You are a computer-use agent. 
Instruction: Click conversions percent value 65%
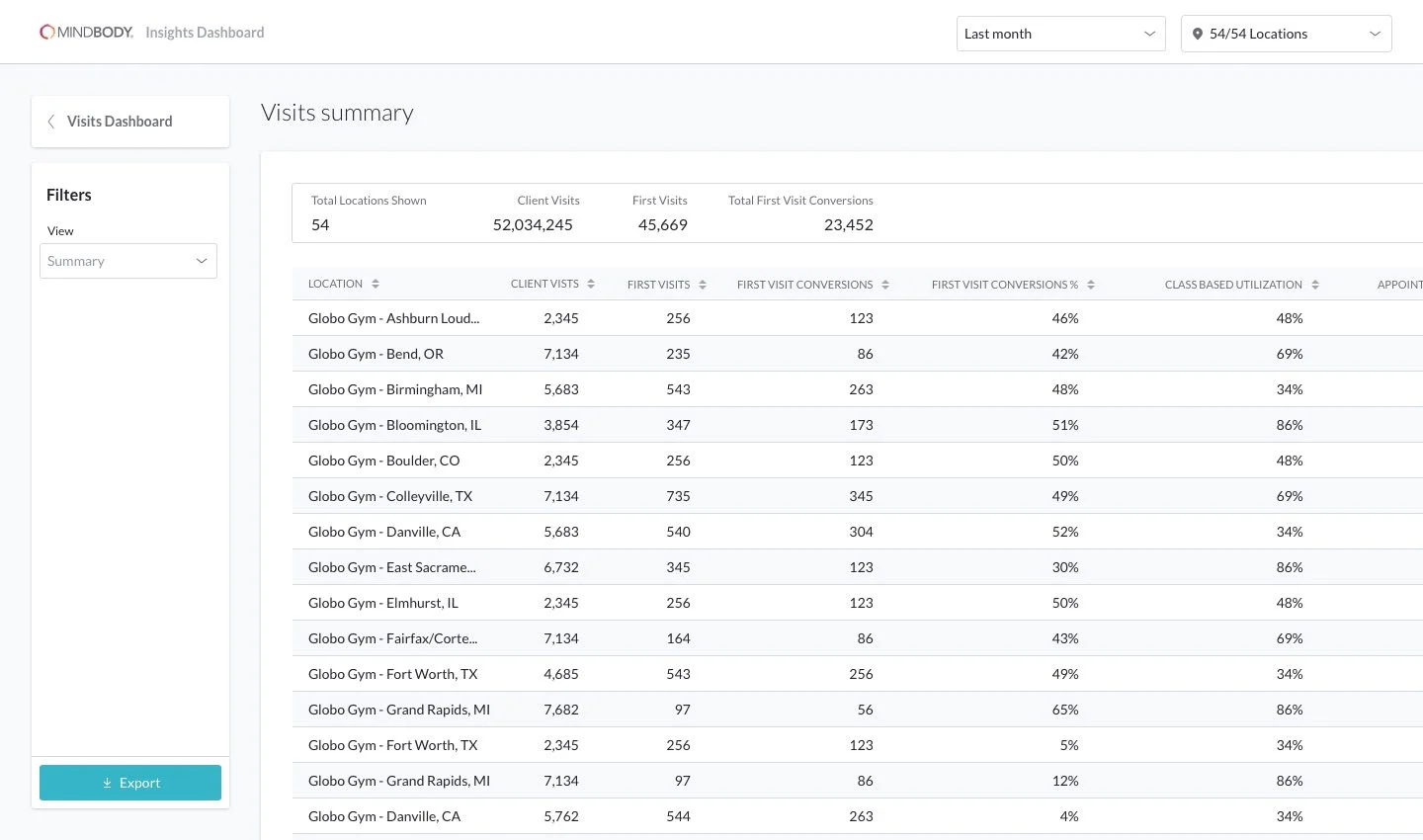(1065, 710)
